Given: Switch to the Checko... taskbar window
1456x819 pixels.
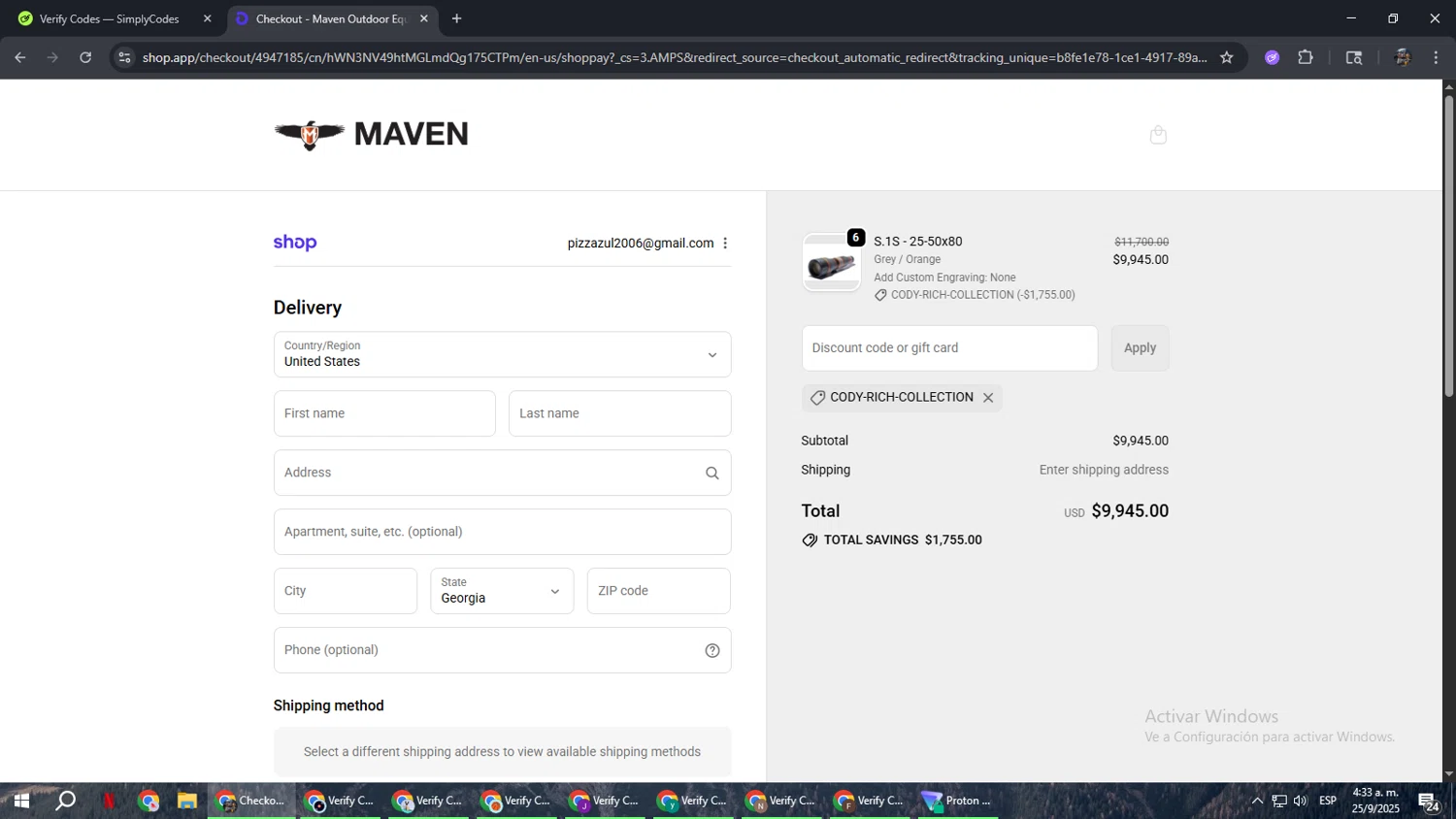Looking at the screenshot, I should click(x=251, y=801).
